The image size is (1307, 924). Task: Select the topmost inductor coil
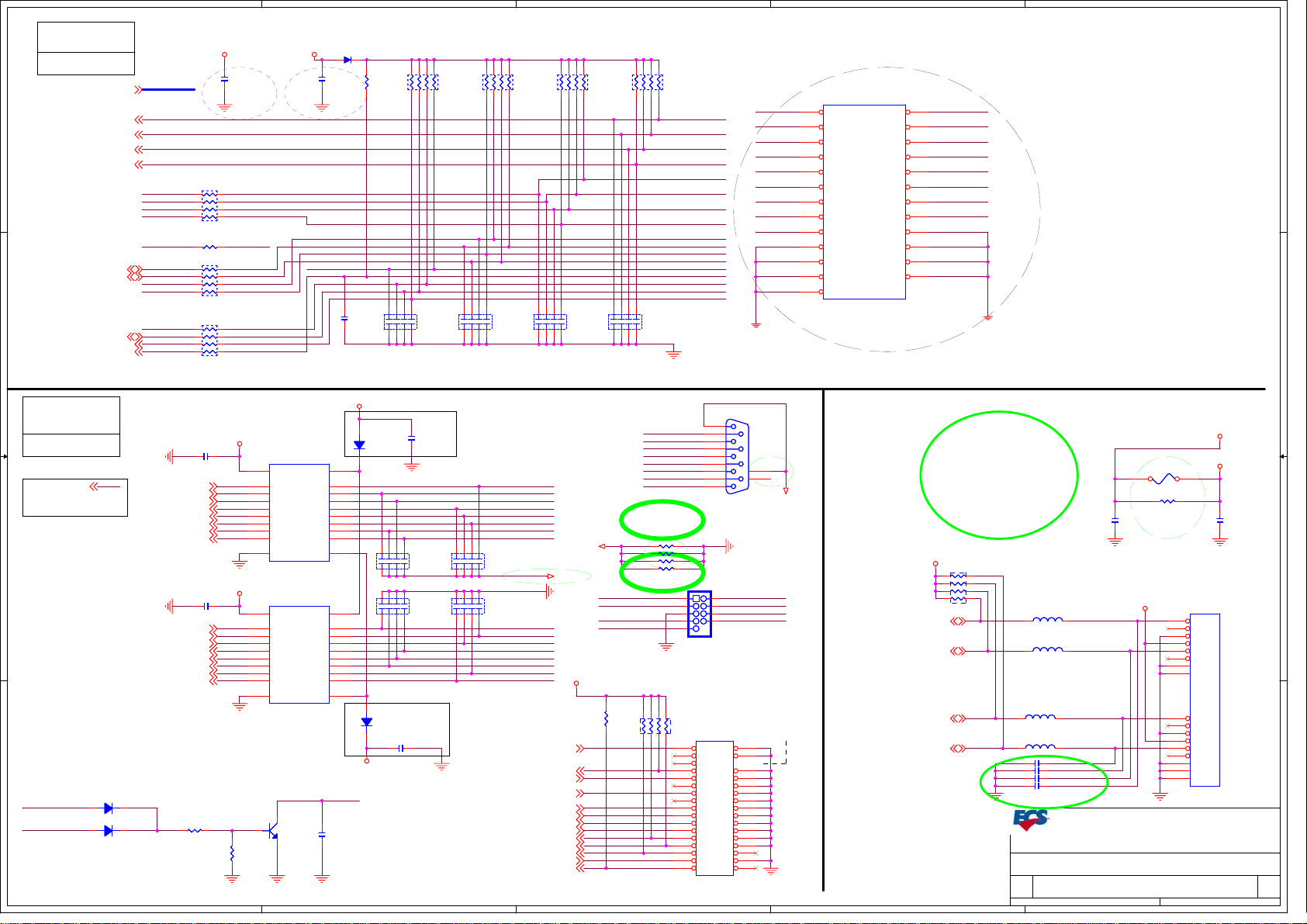point(1048,619)
